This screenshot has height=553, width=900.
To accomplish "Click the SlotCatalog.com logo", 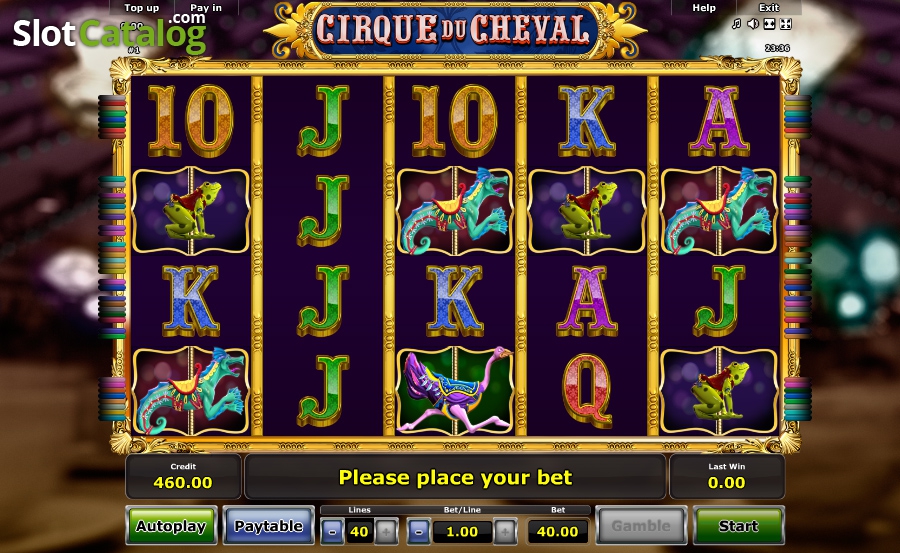I will tap(110, 33).
